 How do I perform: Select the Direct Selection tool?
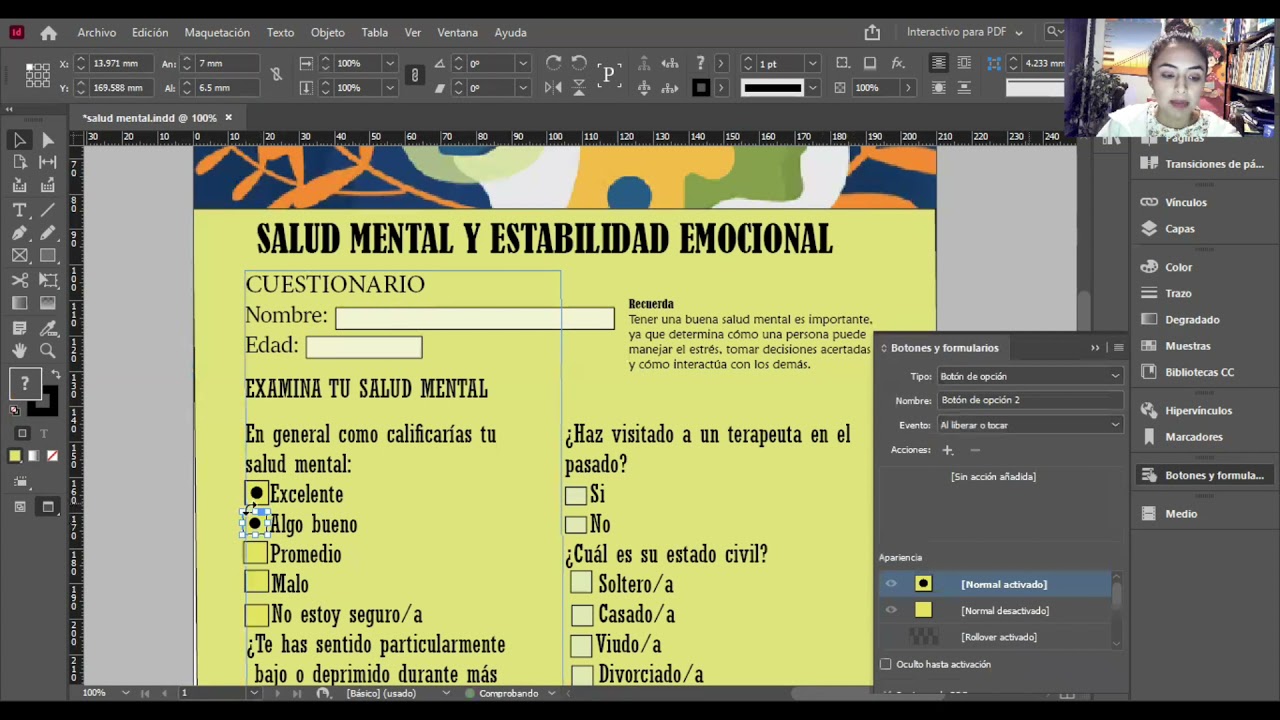[x=47, y=140]
